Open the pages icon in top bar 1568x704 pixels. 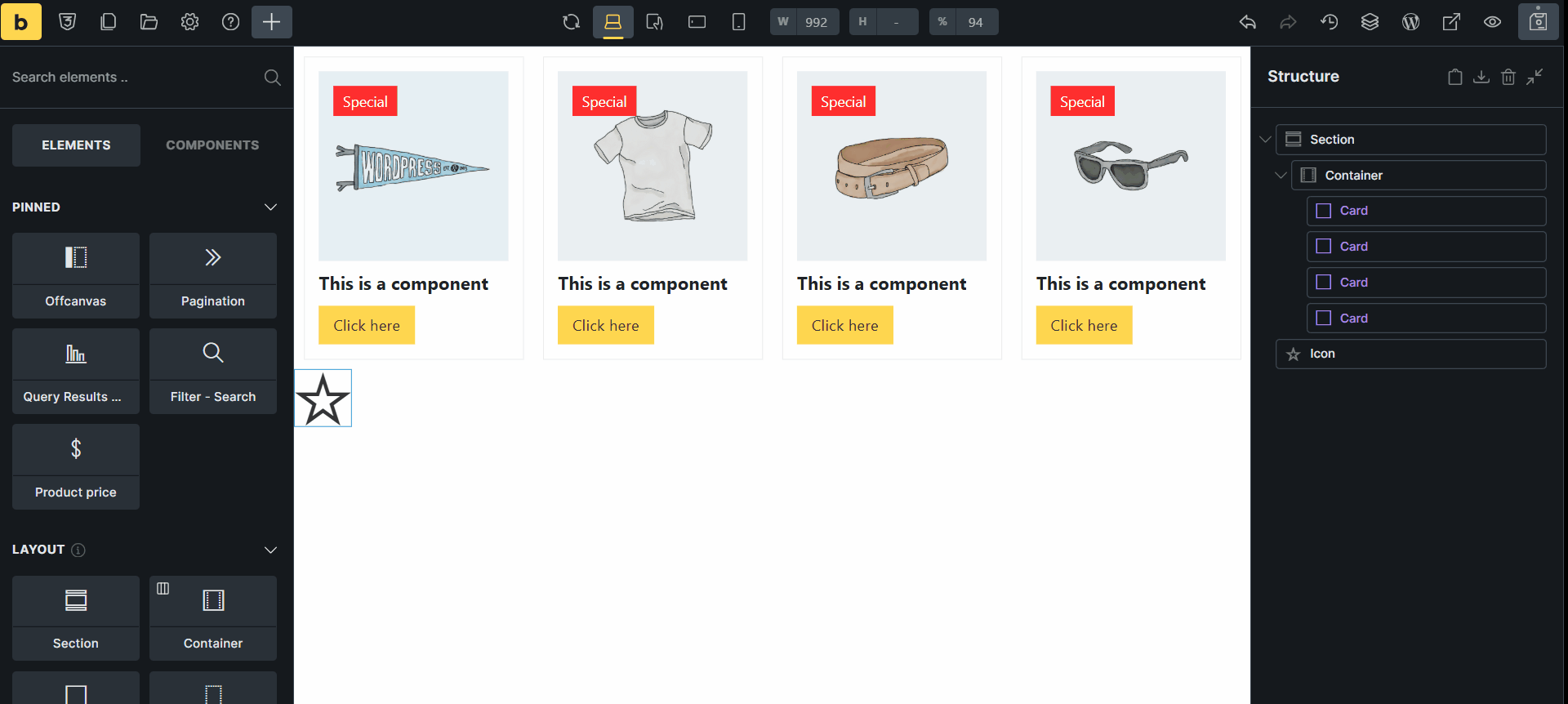[x=108, y=22]
